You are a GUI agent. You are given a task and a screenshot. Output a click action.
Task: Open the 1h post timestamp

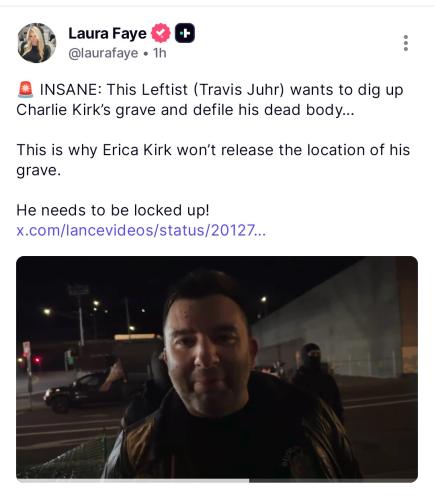[x=160, y=53]
